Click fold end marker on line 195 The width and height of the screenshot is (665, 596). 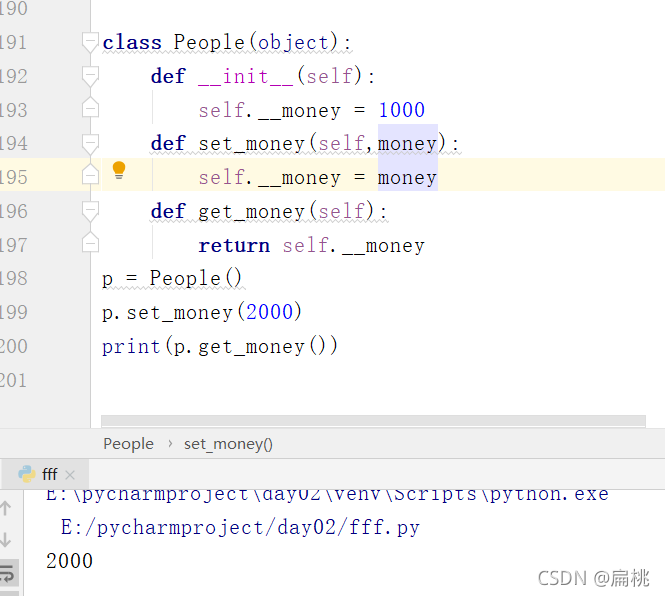(x=90, y=175)
